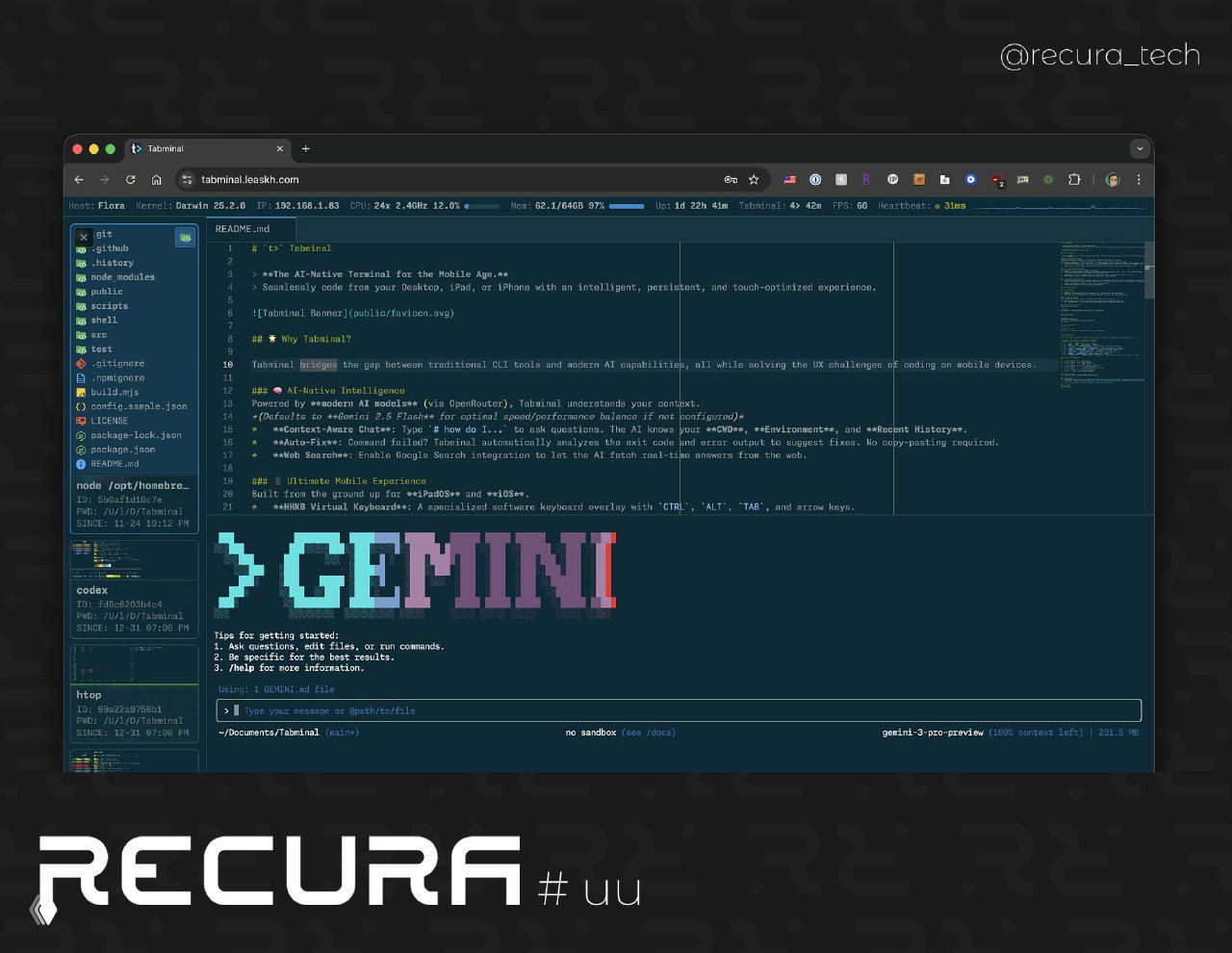The width and height of the screenshot is (1232, 953).
Task: Expand the src folder
Action: (99, 335)
